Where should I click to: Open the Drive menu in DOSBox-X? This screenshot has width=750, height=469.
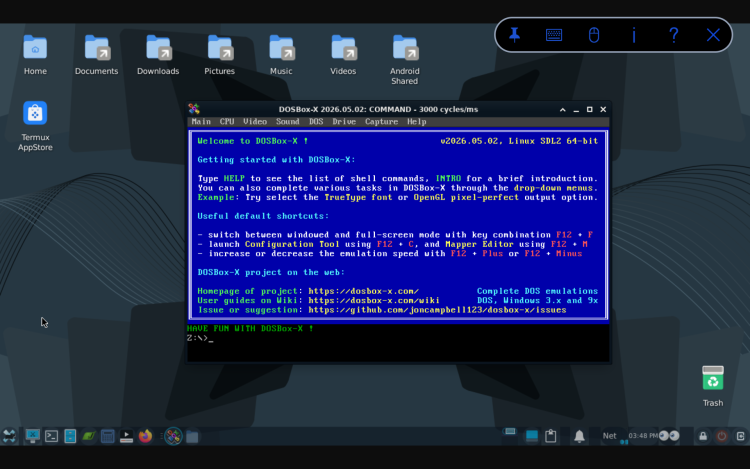[x=344, y=121]
